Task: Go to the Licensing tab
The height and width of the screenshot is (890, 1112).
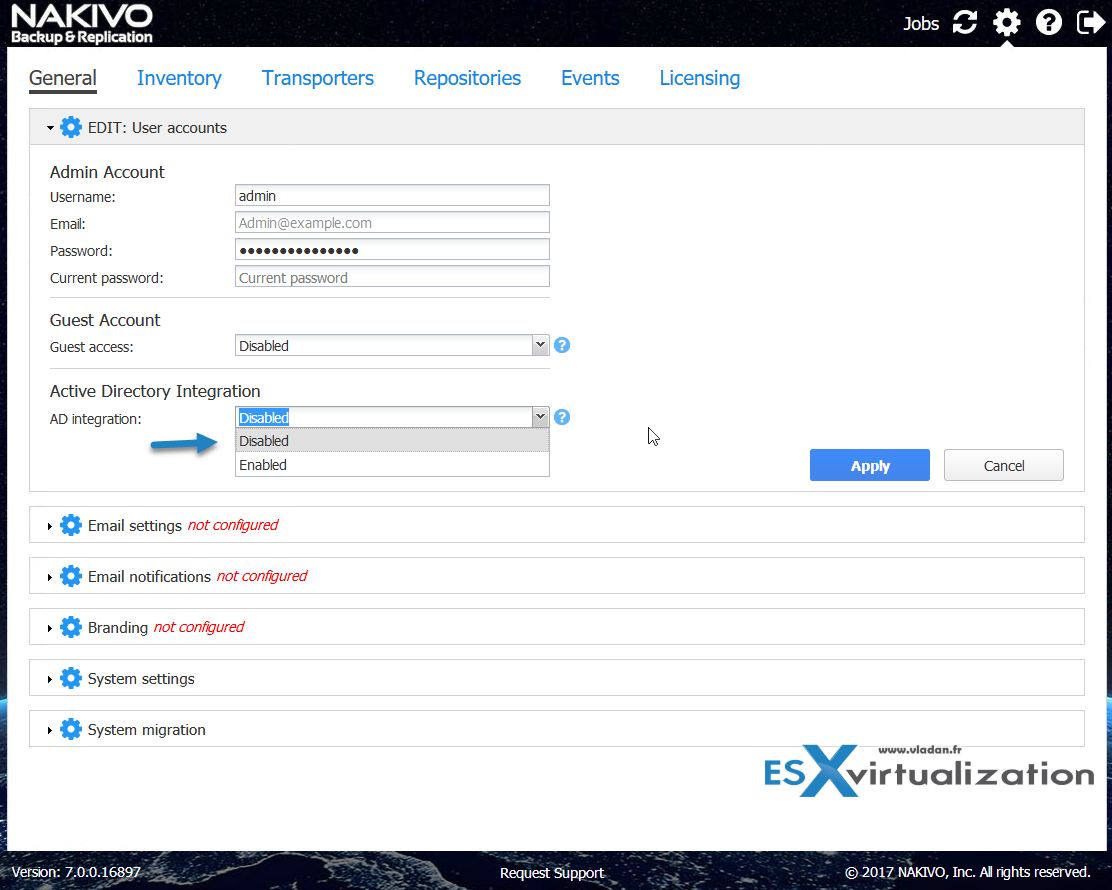Action: point(699,78)
